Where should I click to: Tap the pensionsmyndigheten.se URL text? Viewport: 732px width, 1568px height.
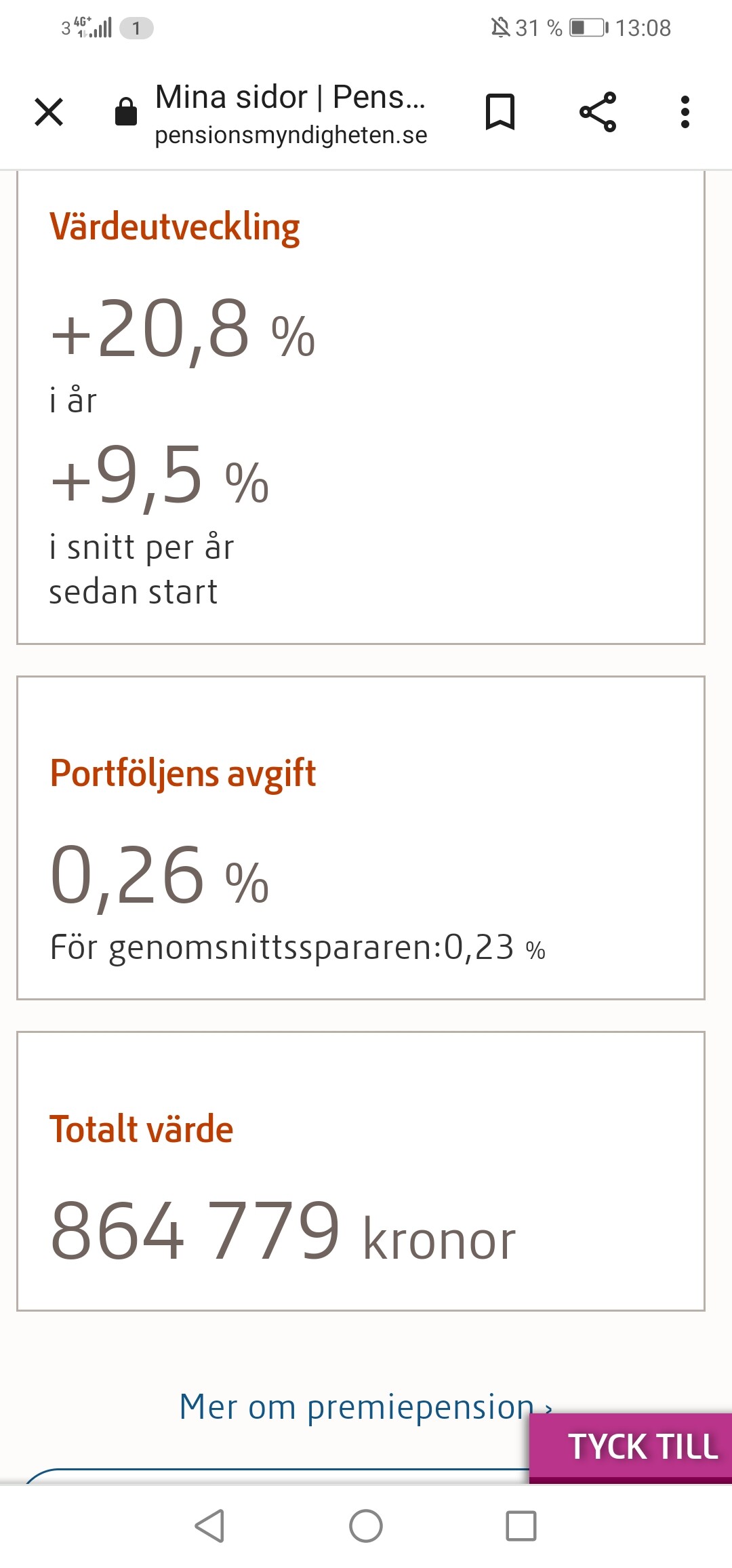click(x=291, y=135)
